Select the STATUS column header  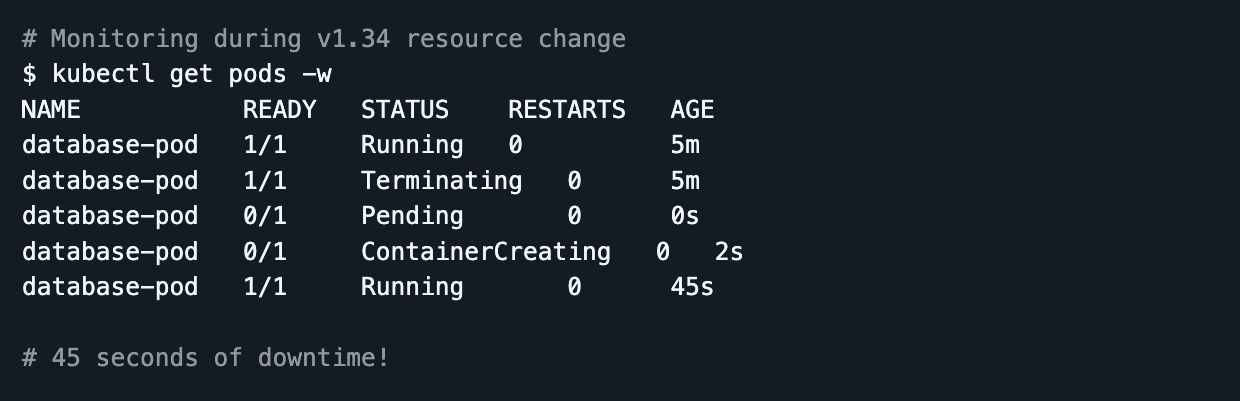405,110
